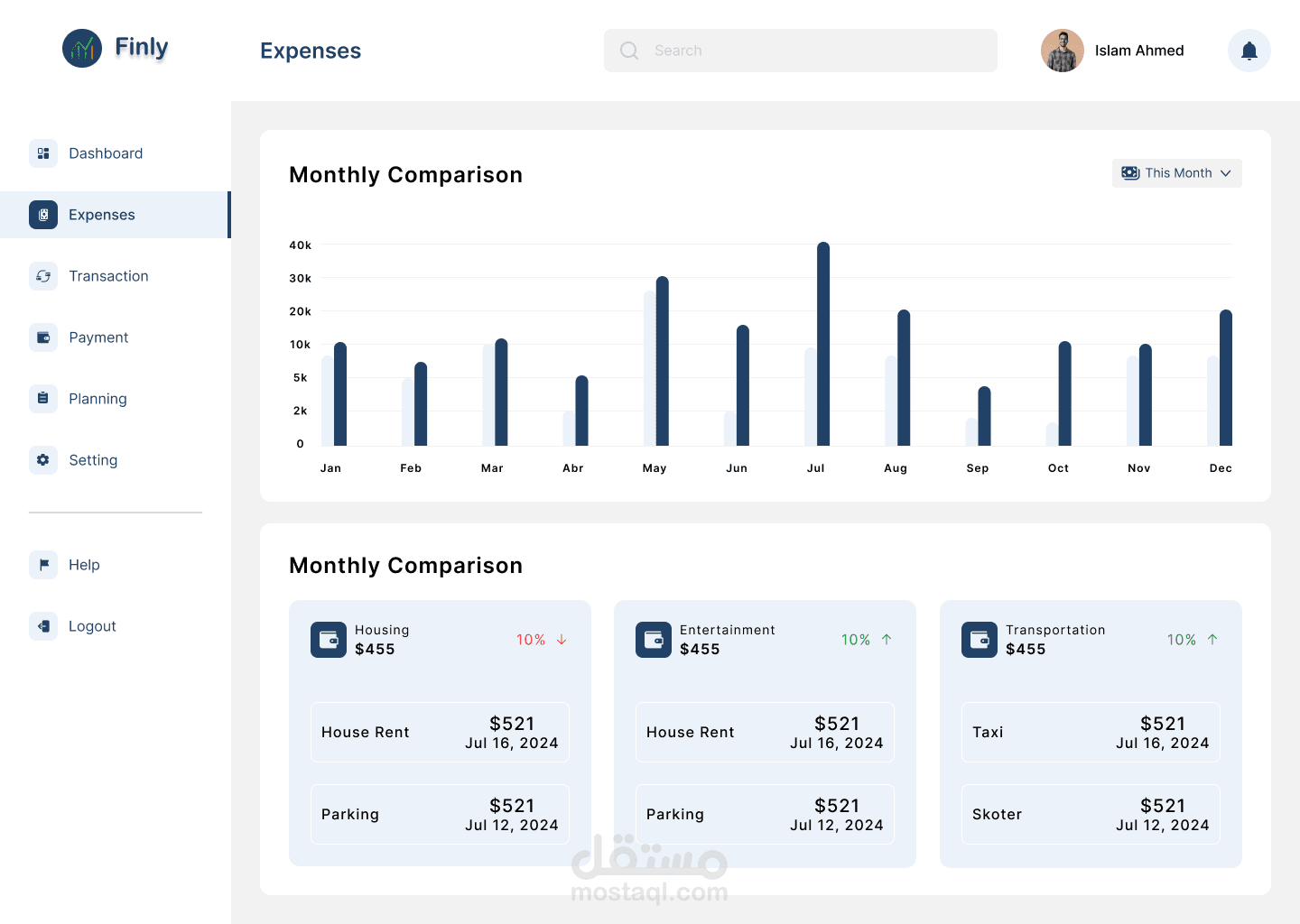This screenshot has width=1300, height=924.
Task: Open the Taxi expense entry
Action: coord(1091,733)
